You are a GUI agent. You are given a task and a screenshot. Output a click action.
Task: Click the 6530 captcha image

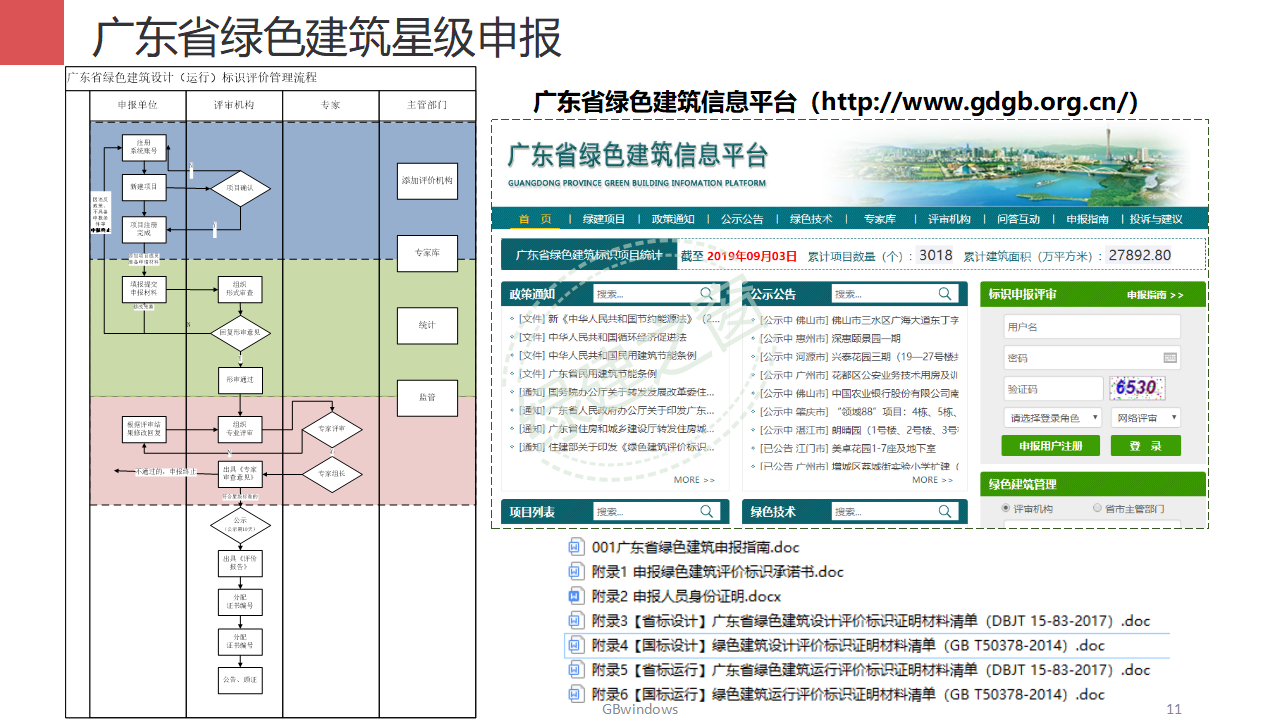[1138, 388]
